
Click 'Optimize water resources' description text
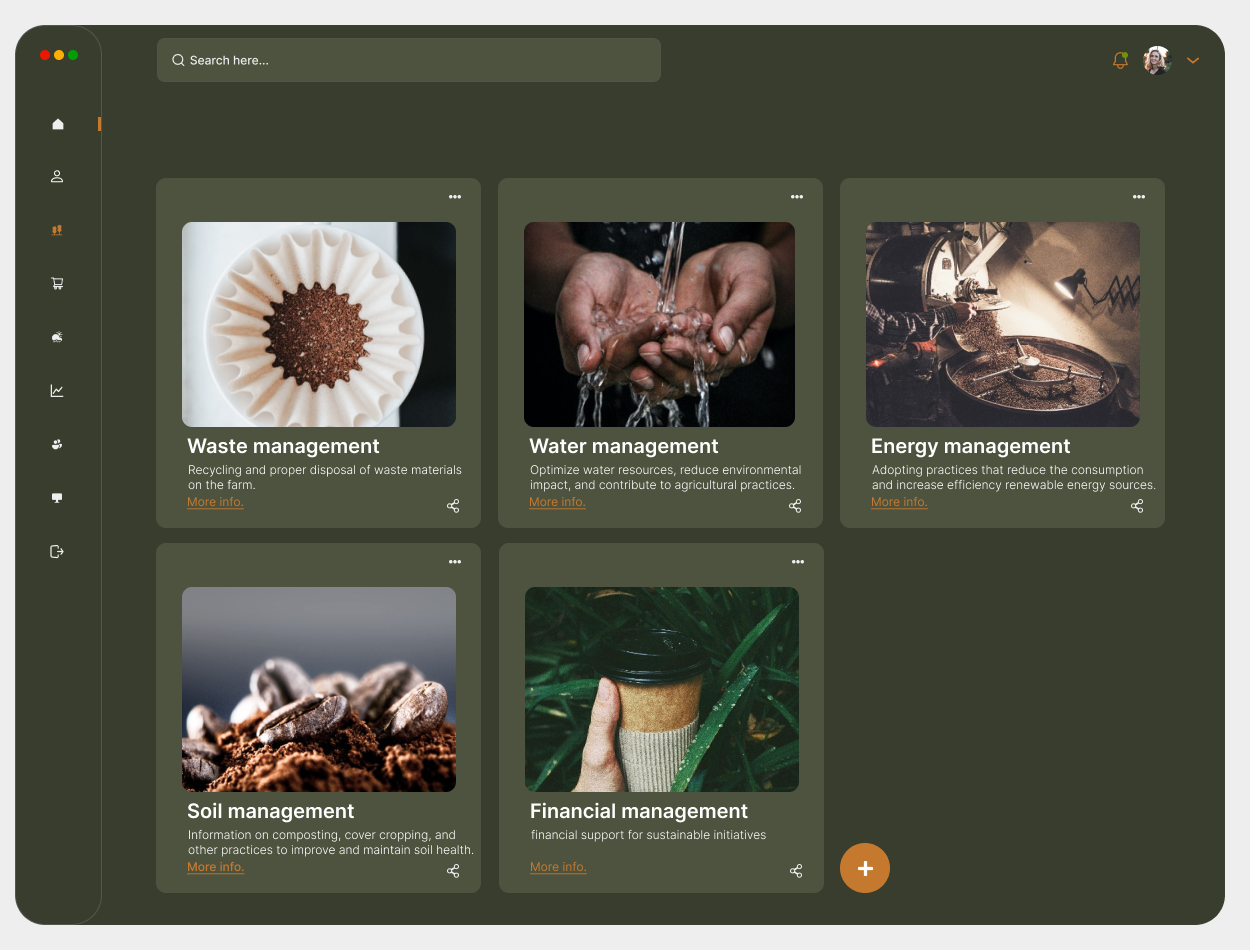[x=666, y=477]
